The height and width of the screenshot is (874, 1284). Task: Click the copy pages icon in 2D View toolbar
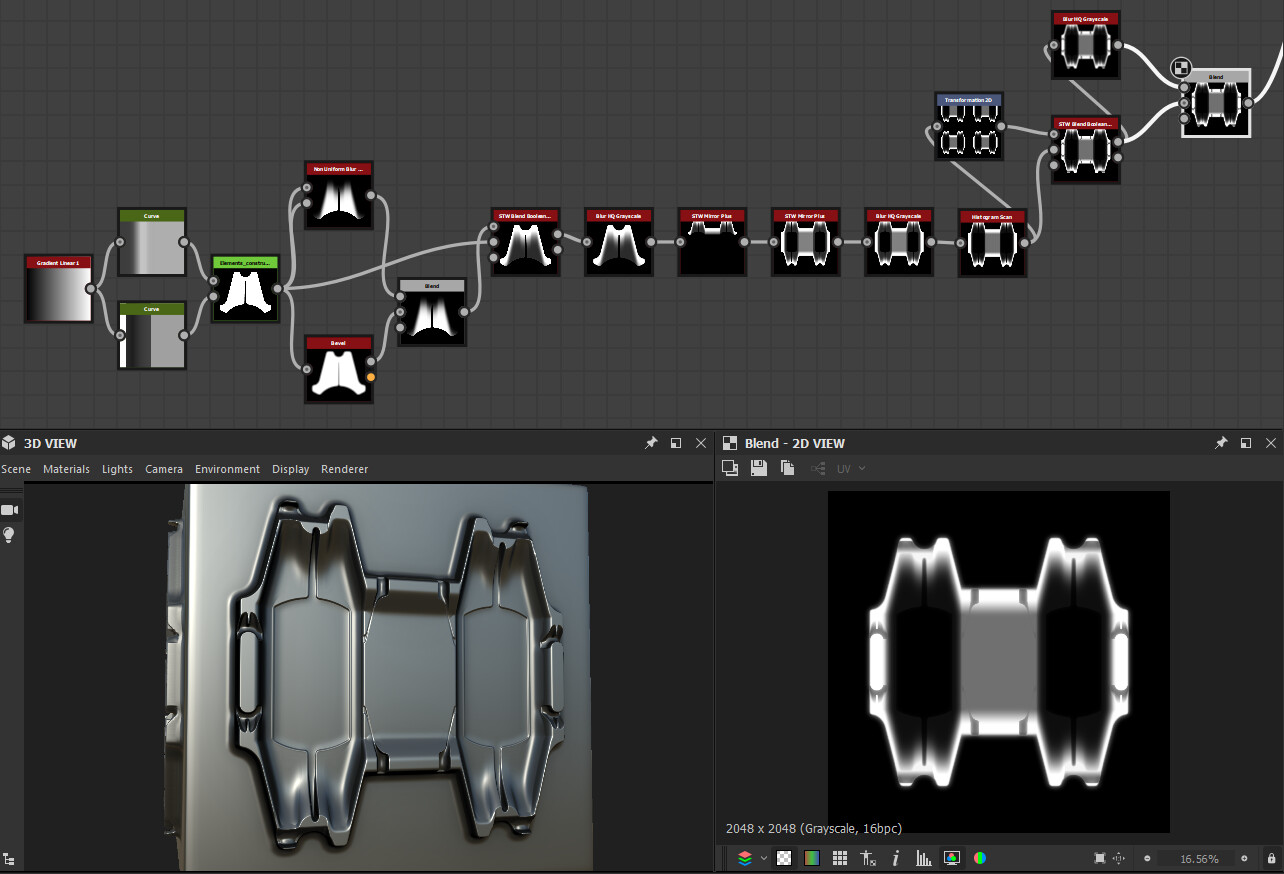coord(788,468)
